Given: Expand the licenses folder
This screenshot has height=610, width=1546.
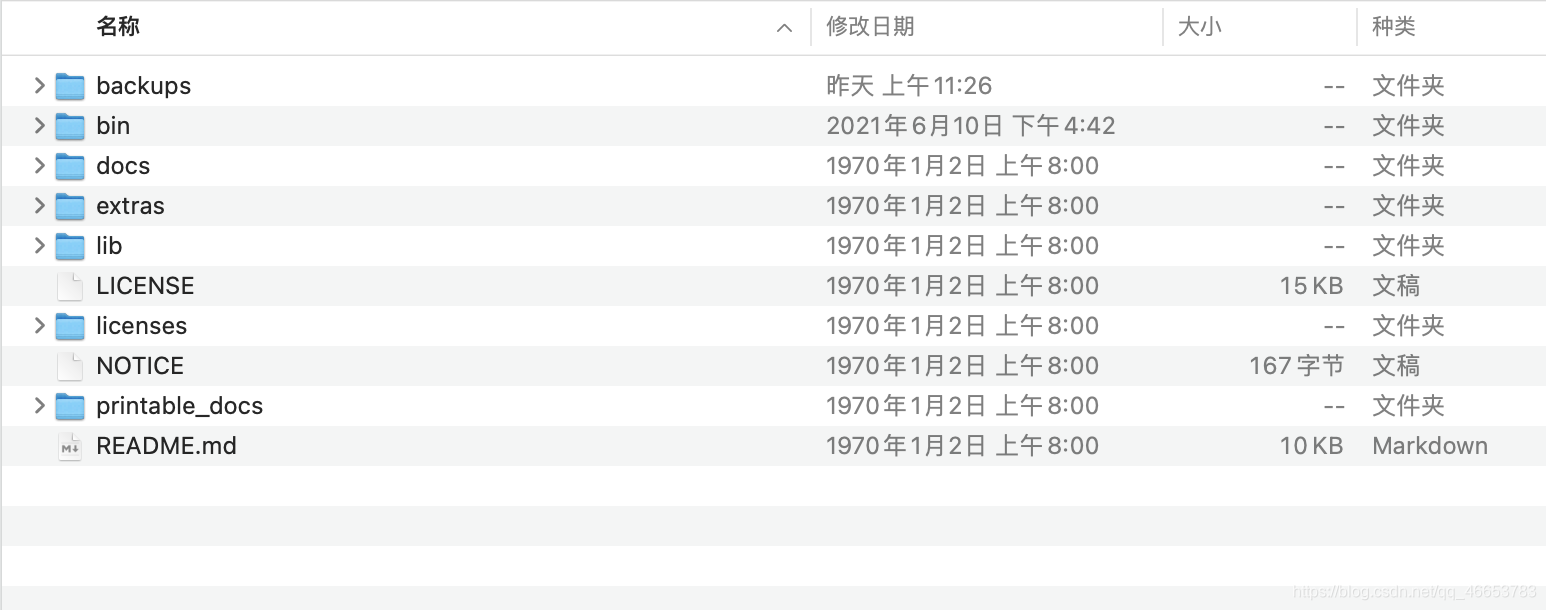Looking at the screenshot, I should pyautogui.click(x=39, y=326).
